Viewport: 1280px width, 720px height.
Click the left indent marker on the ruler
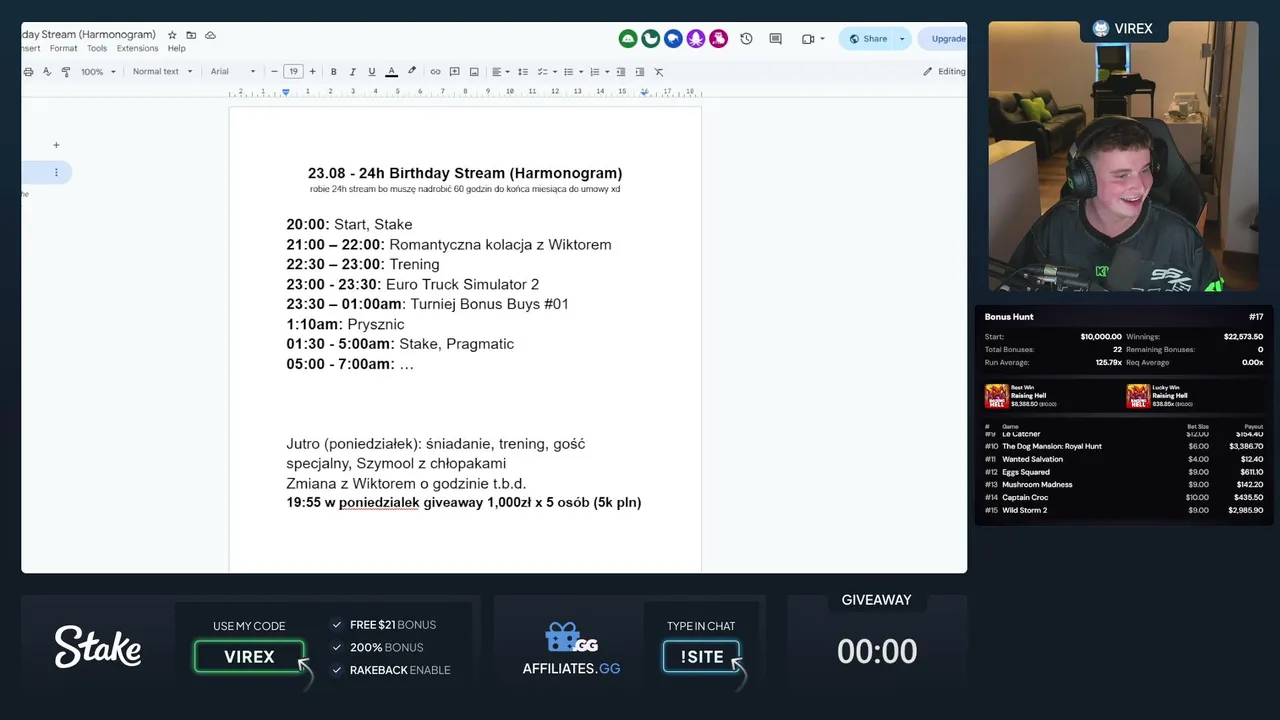(286, 92)
